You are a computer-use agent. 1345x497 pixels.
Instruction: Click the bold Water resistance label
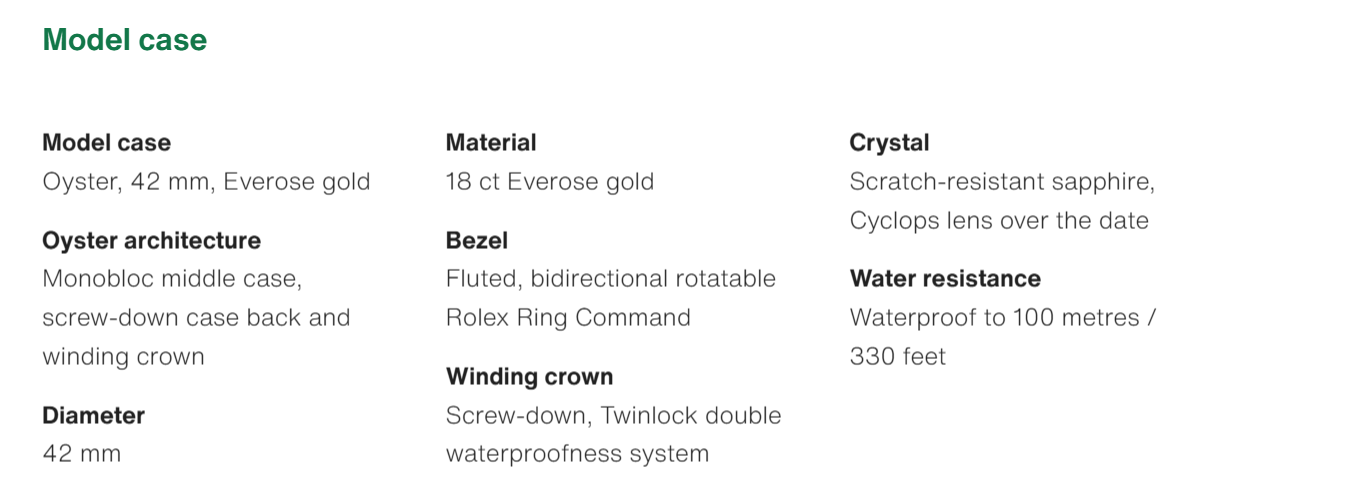945,279
